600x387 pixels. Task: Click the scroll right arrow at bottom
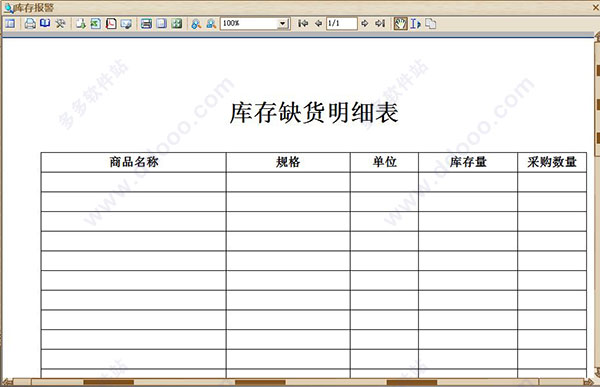pos(589,382)
